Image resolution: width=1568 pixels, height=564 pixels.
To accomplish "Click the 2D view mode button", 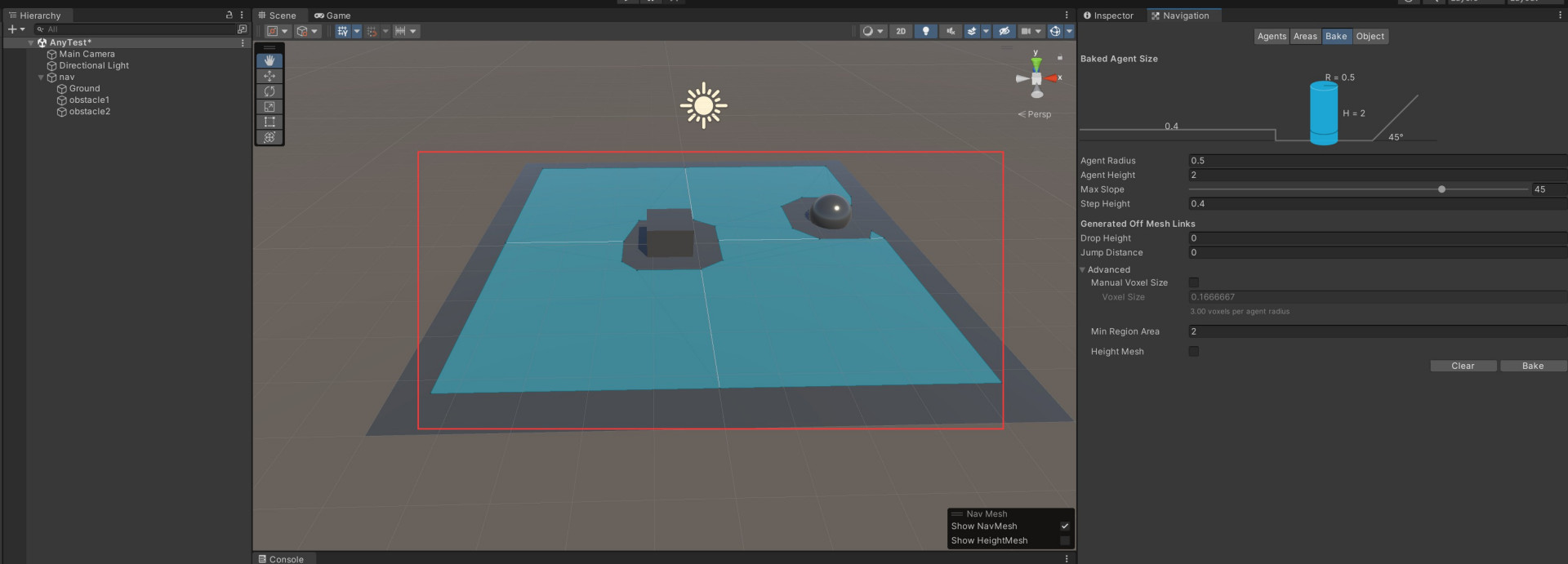I will click(901, 31).
